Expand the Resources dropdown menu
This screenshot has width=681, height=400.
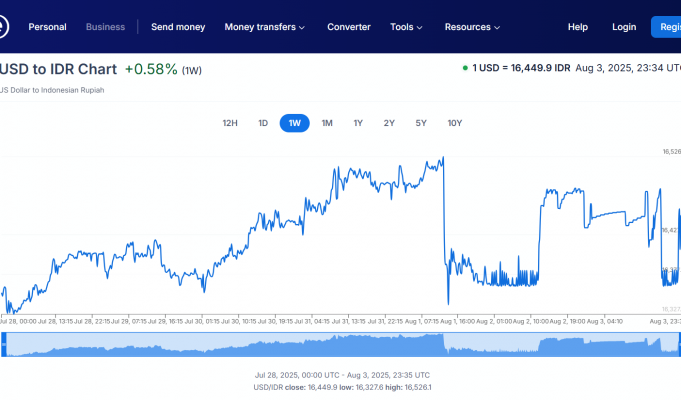[472, 27]
